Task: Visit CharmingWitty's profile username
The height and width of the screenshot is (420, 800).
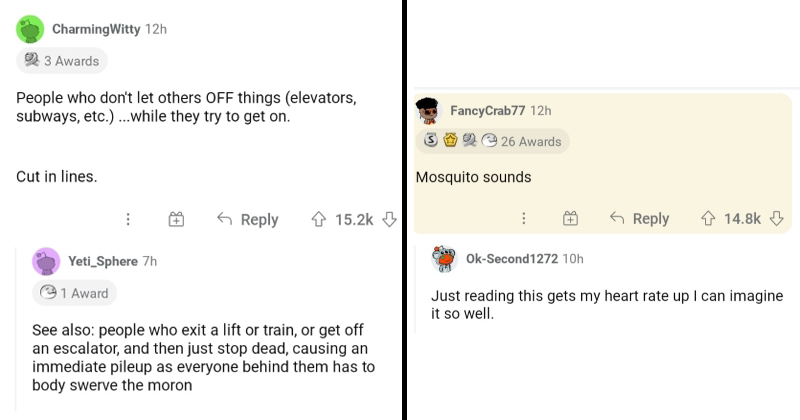Action: [97, 29]
